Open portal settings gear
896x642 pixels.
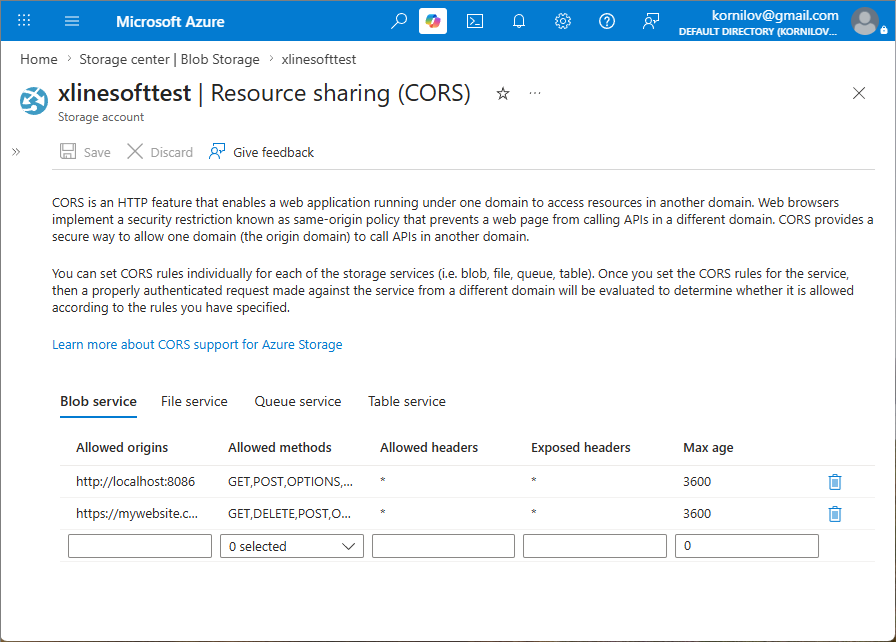click(x=563, y=21)
